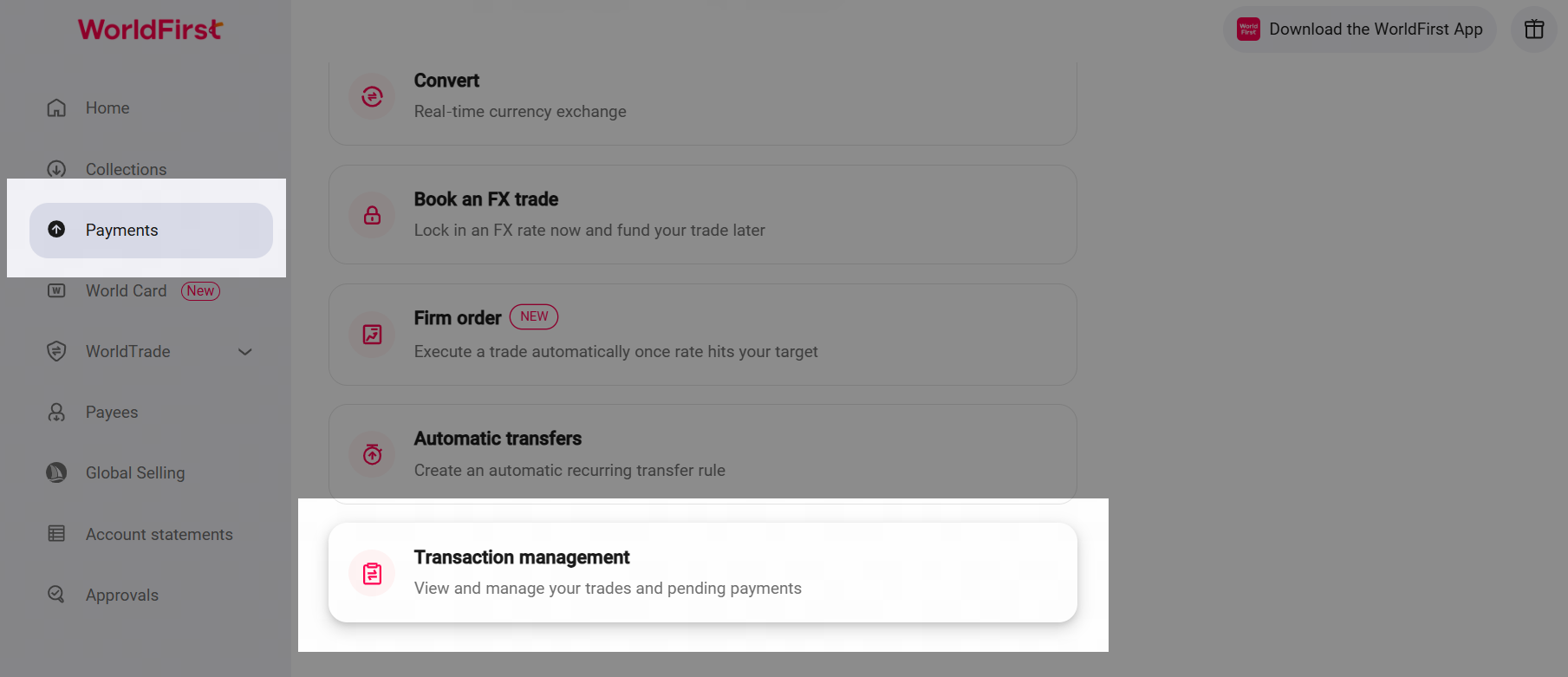The width and height of the screenshot is (1568, 677).
Task: Open World Card menu item
Action: (126, 291)
